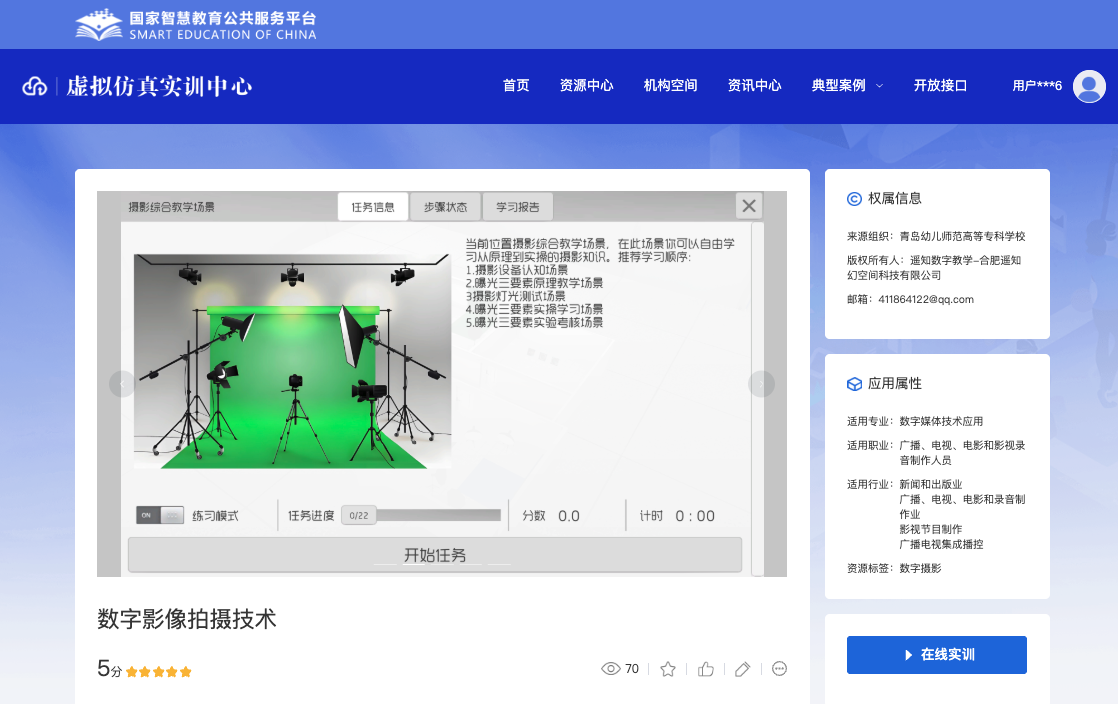Show the next preview image arrow
Viewport: 1118px width, 704px height.
(762, 384)
